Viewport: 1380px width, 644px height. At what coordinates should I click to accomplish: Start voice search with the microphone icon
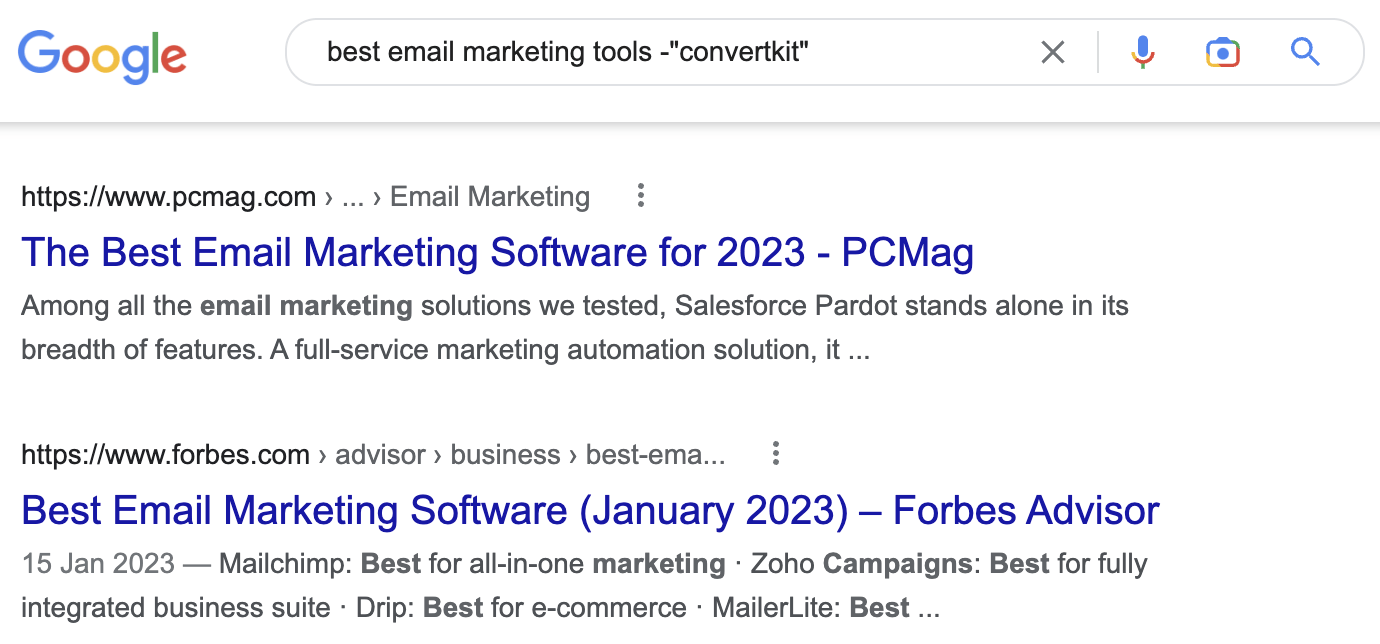click(1143, 52)
